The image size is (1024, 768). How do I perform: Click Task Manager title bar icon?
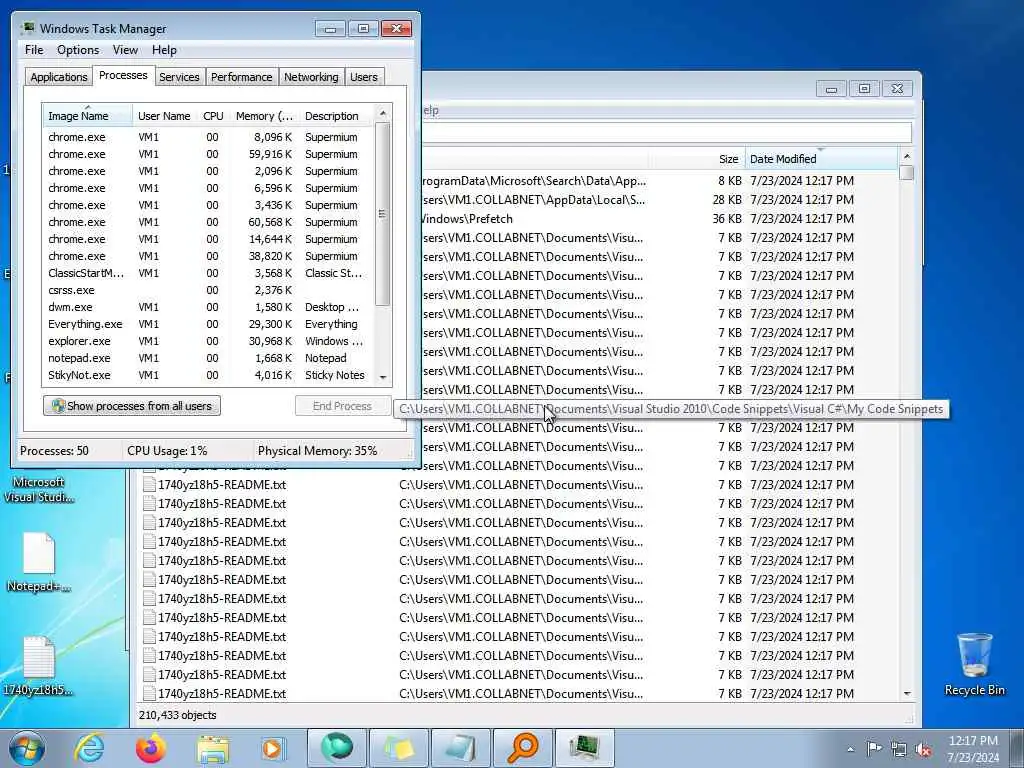(x=27, y=28)
